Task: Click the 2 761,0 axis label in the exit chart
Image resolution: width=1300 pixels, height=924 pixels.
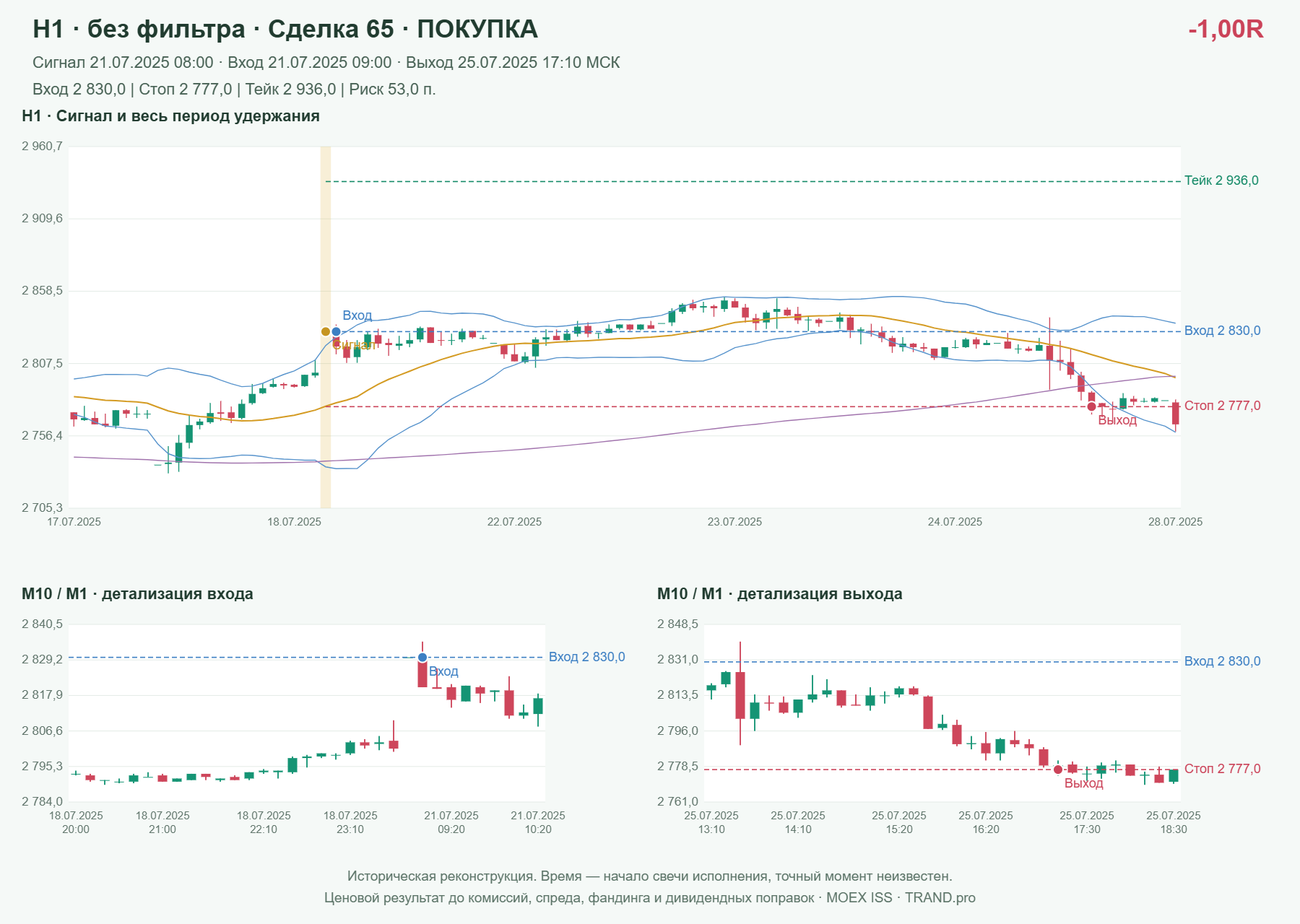Action: (x=677, y=802)
